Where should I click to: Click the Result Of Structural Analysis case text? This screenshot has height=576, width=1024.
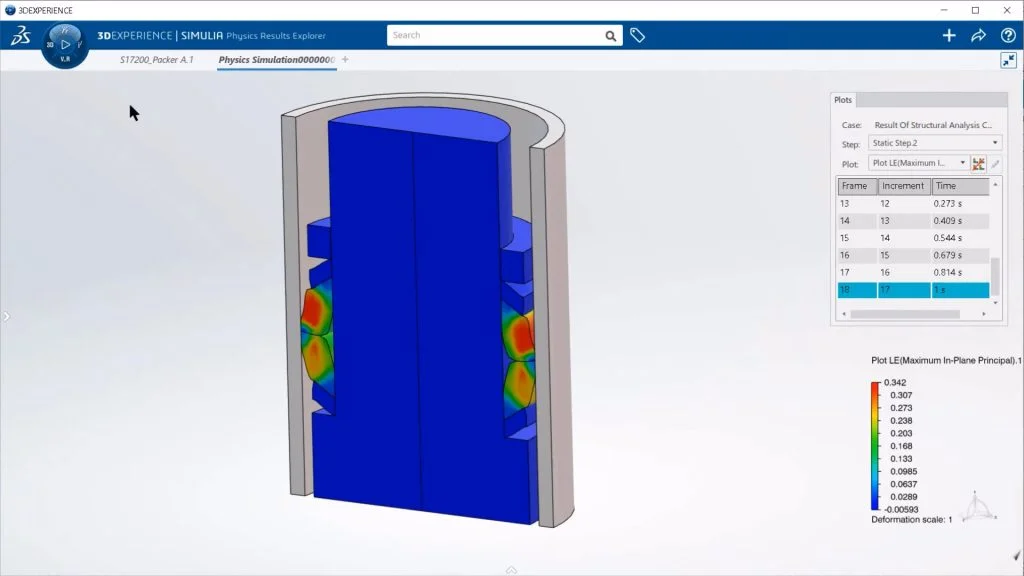pyautogui.click(x=933, y=125)
